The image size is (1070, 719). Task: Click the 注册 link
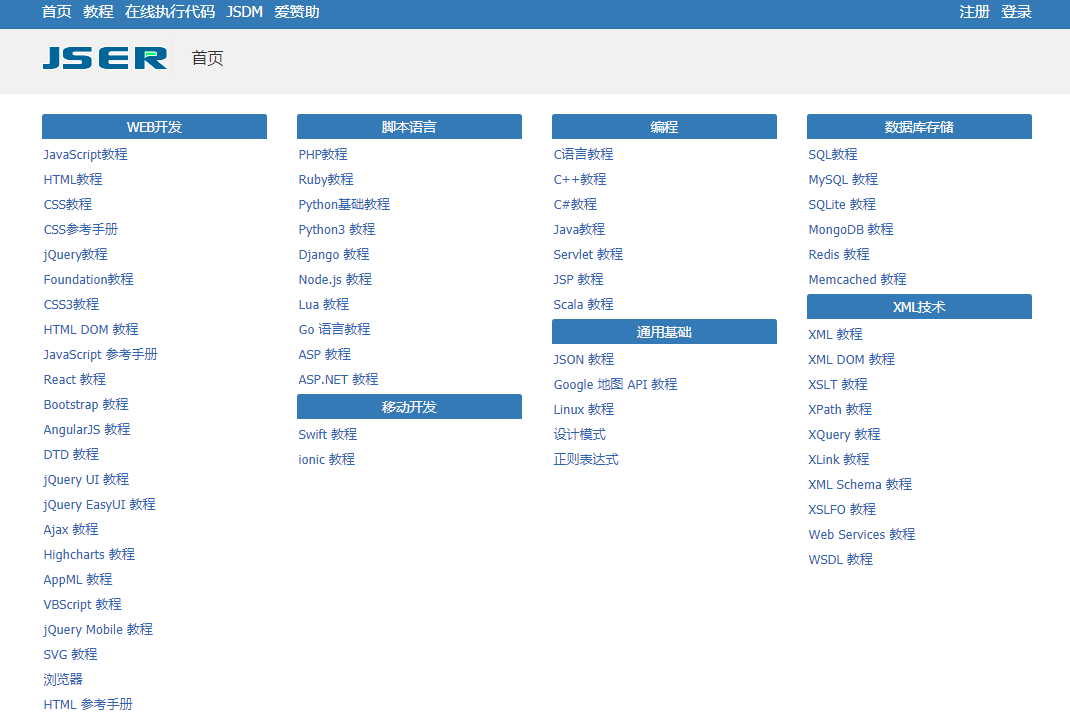pos(974,12)
